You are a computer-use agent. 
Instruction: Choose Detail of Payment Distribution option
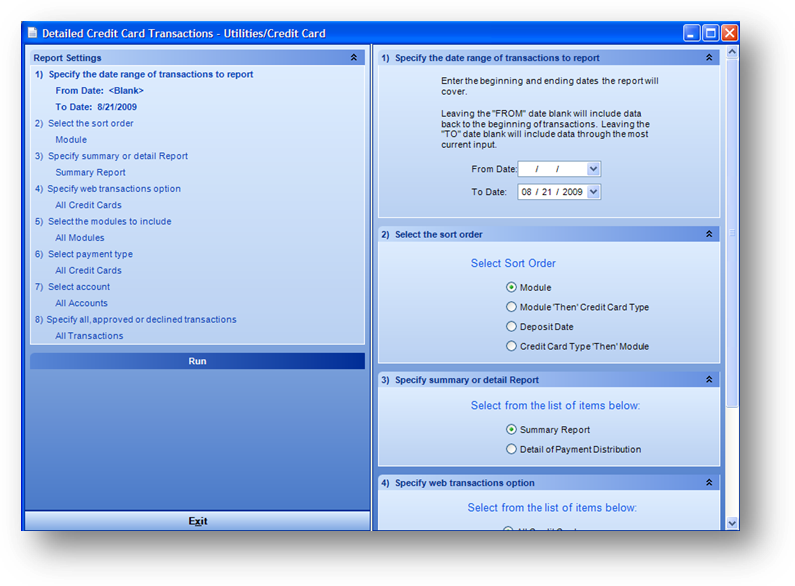click(512, 449)
